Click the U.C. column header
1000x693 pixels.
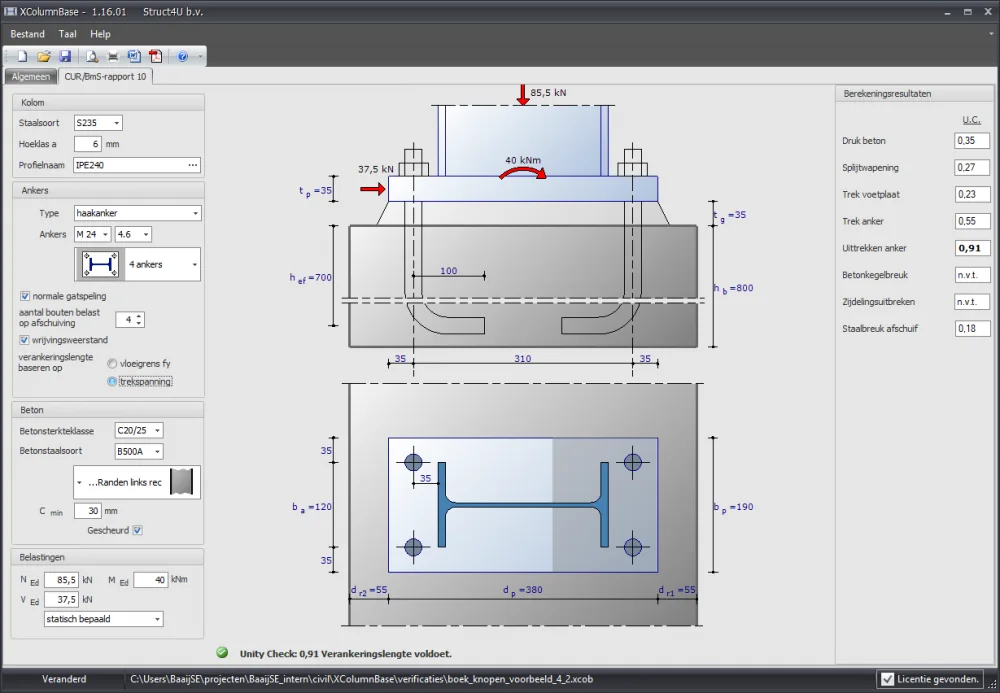(971, 119)
